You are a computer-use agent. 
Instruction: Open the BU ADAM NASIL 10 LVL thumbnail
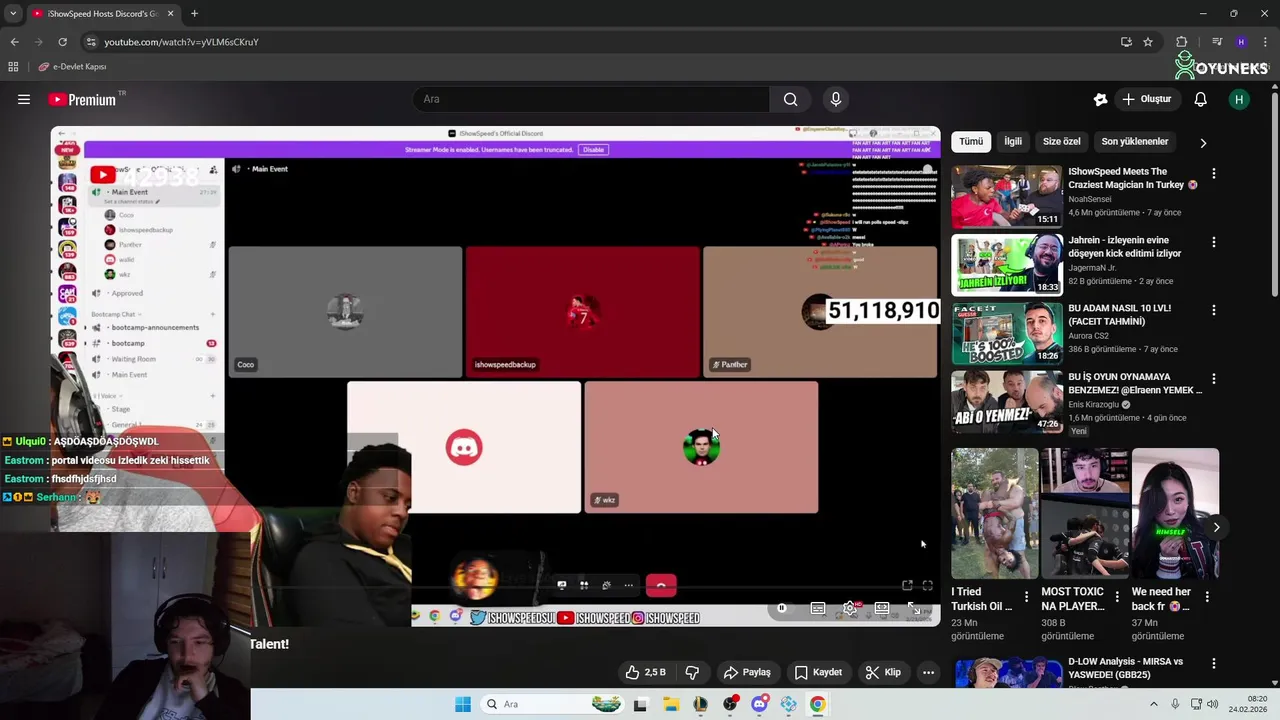pos(1007,333)
